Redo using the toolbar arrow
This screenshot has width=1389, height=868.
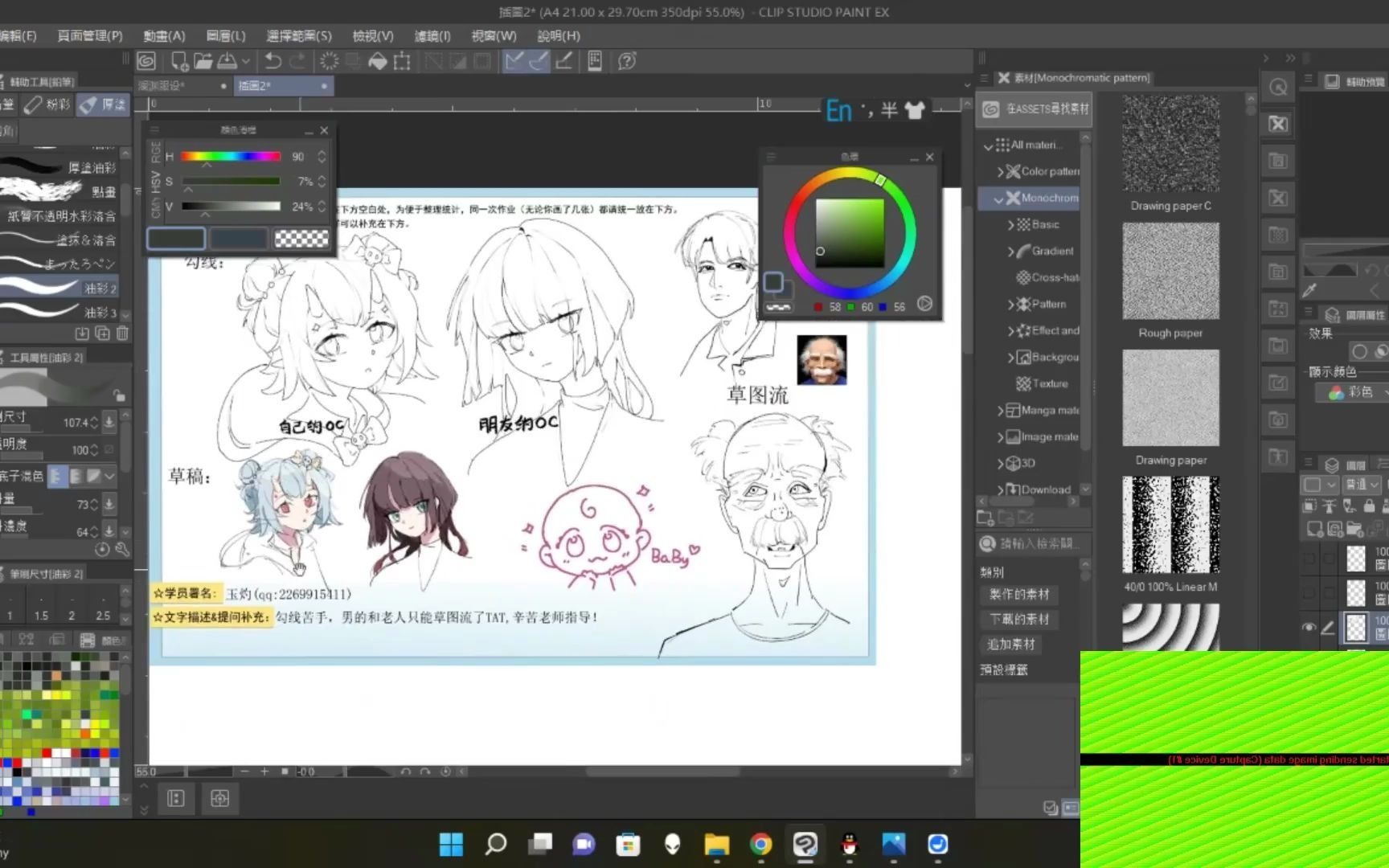[297, 61]
